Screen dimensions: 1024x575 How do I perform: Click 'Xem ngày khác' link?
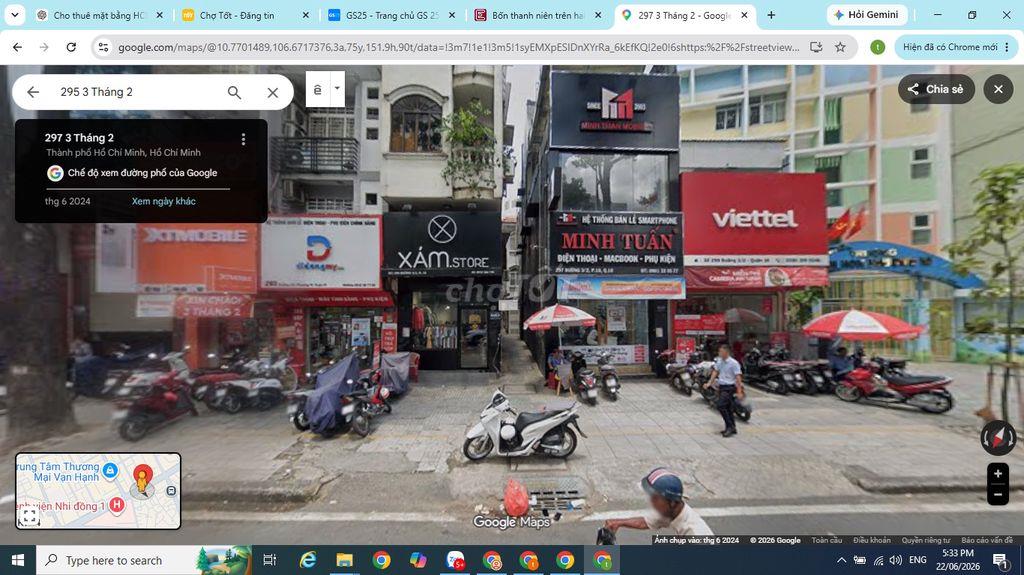(163, 201)
